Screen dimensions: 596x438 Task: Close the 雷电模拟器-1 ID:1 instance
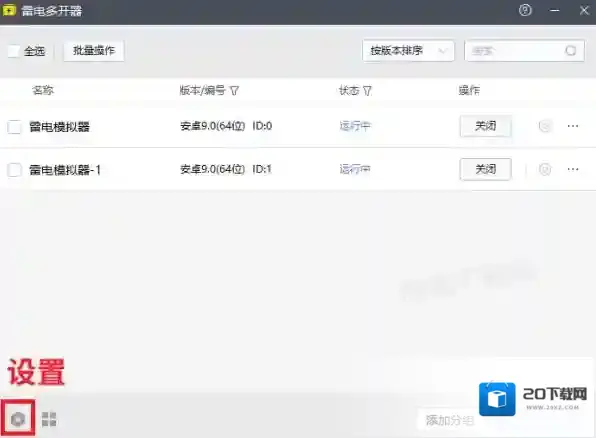tap(485, 169)
